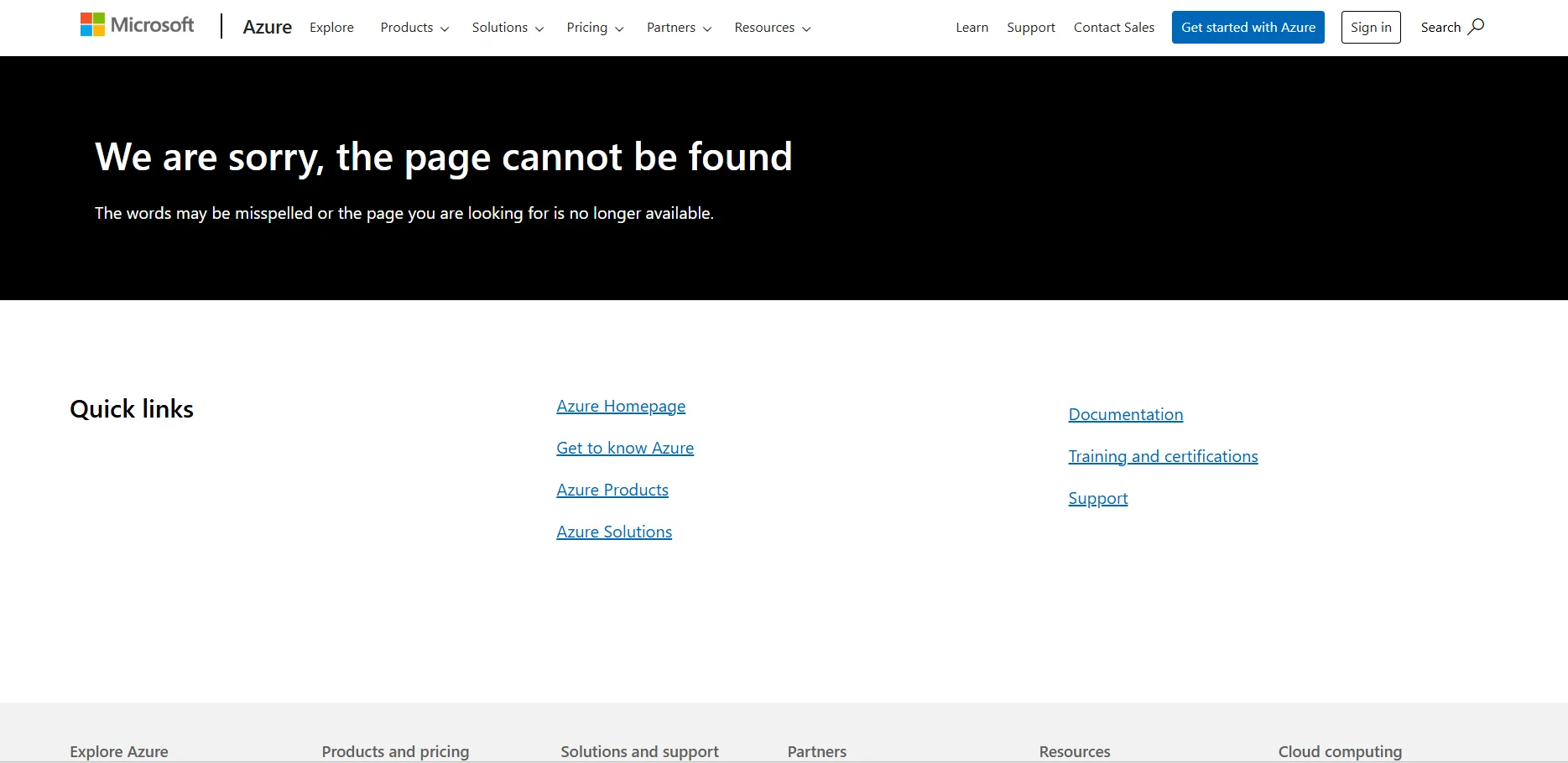Open Training and certifications link
Viewport: 1568px width, 763px height.
tap(1163, 456)
